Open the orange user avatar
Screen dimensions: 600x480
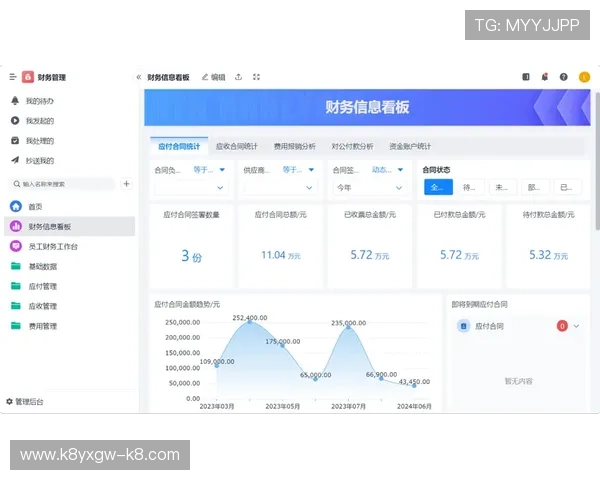tap(584, 77)
